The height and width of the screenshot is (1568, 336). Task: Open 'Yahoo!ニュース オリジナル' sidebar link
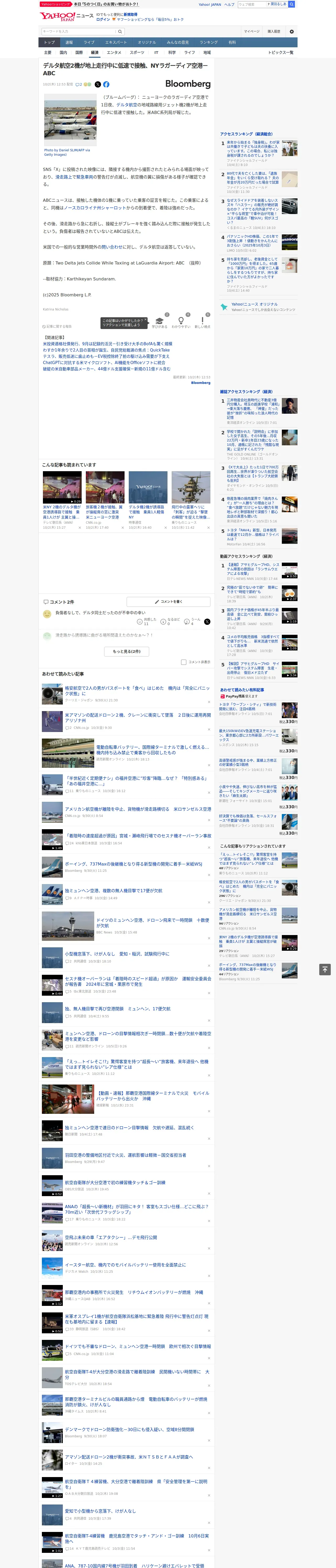click(254, 304)
